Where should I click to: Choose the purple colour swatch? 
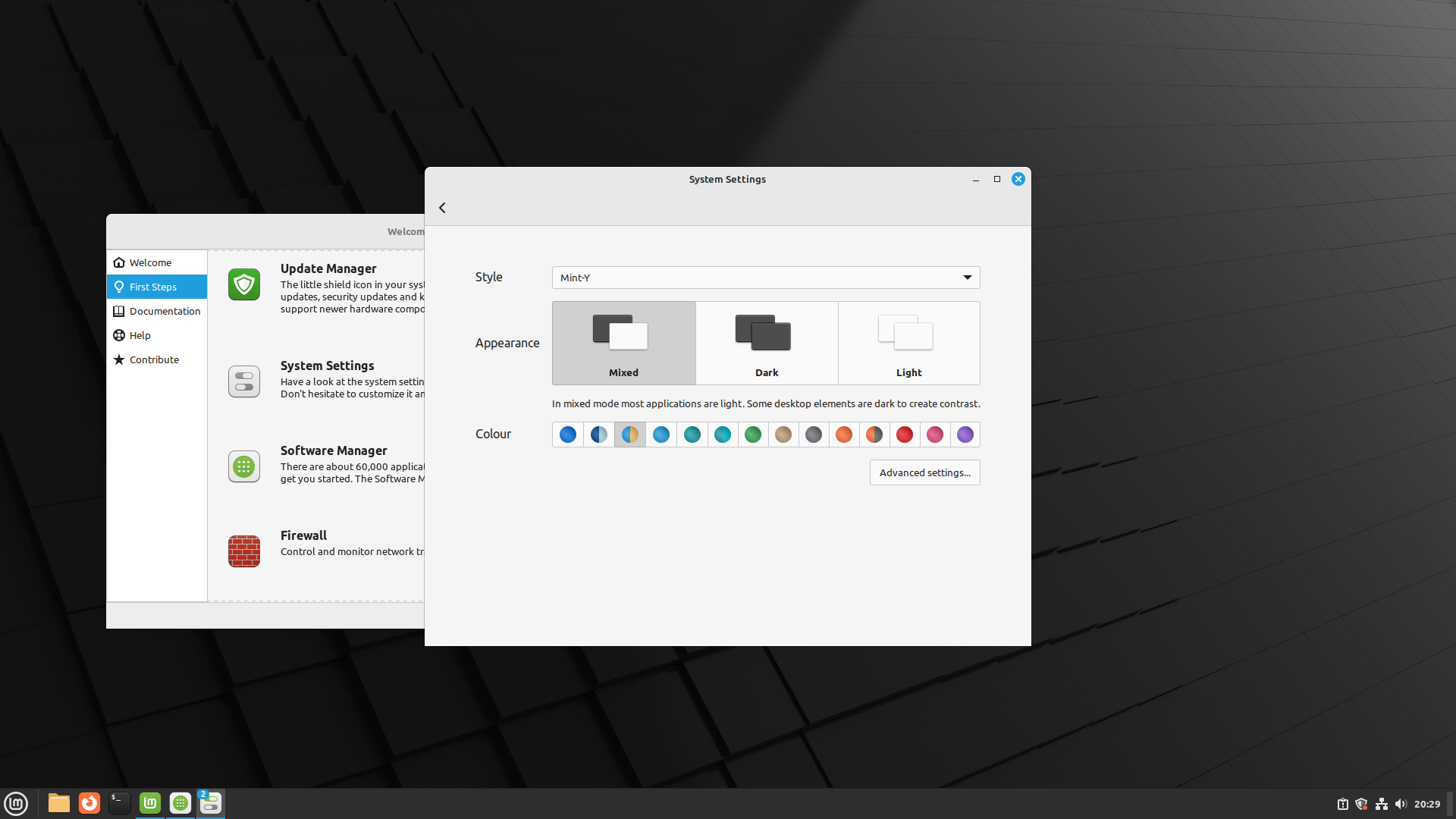[965, 435]
